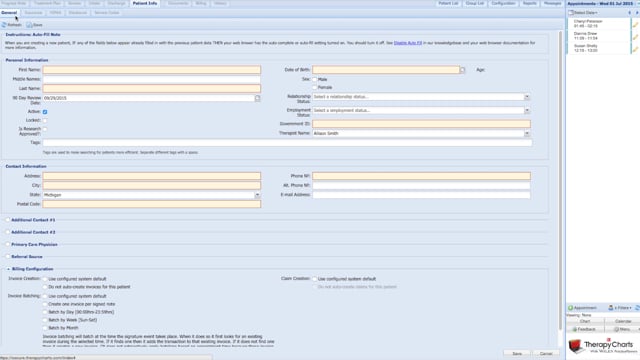Click the Save button at the bottom
The width and height of the screenshot is (640, 360).
(x=517, y=353)
